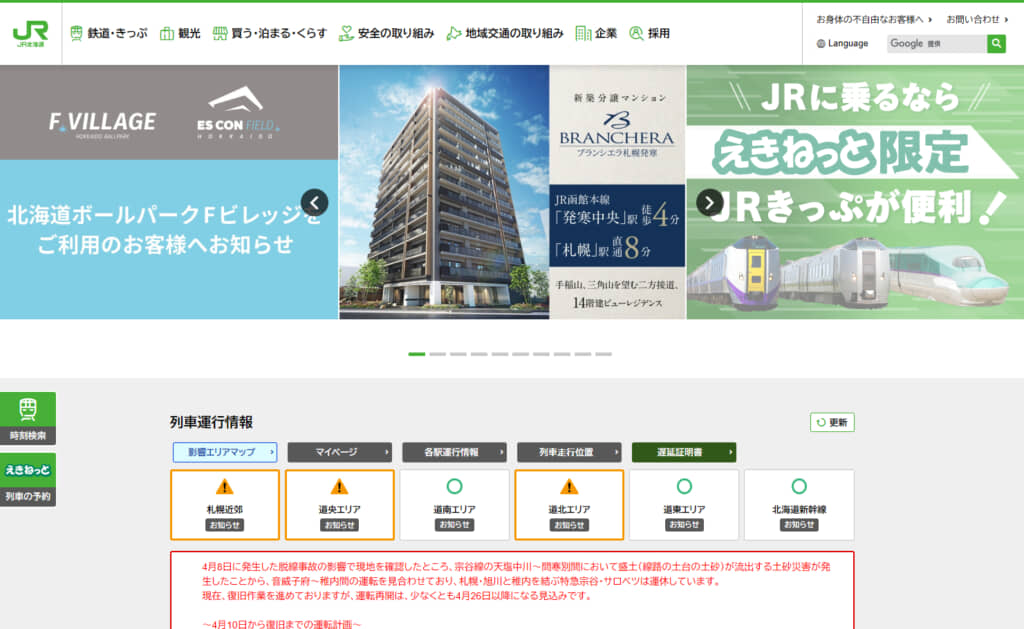Open the マイページ button
Screen dimensions: 1024x629
tap(340, 452)
